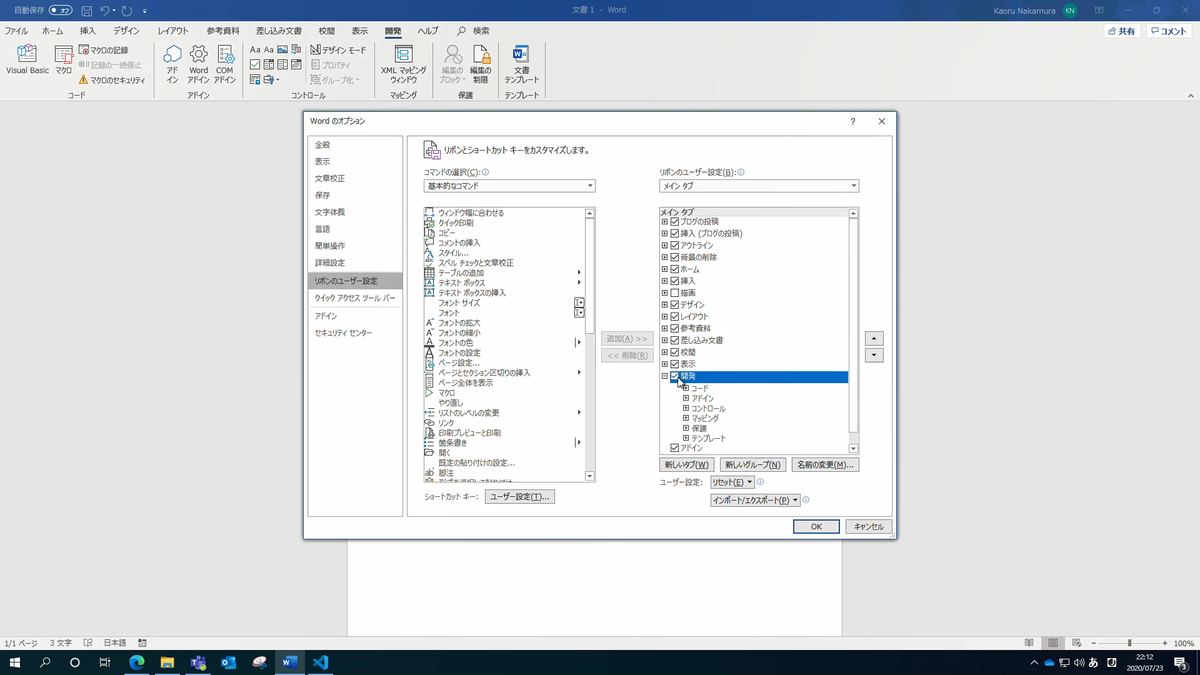Uncheck the 校閲 tab checkbox

click(x=675, y=353)
